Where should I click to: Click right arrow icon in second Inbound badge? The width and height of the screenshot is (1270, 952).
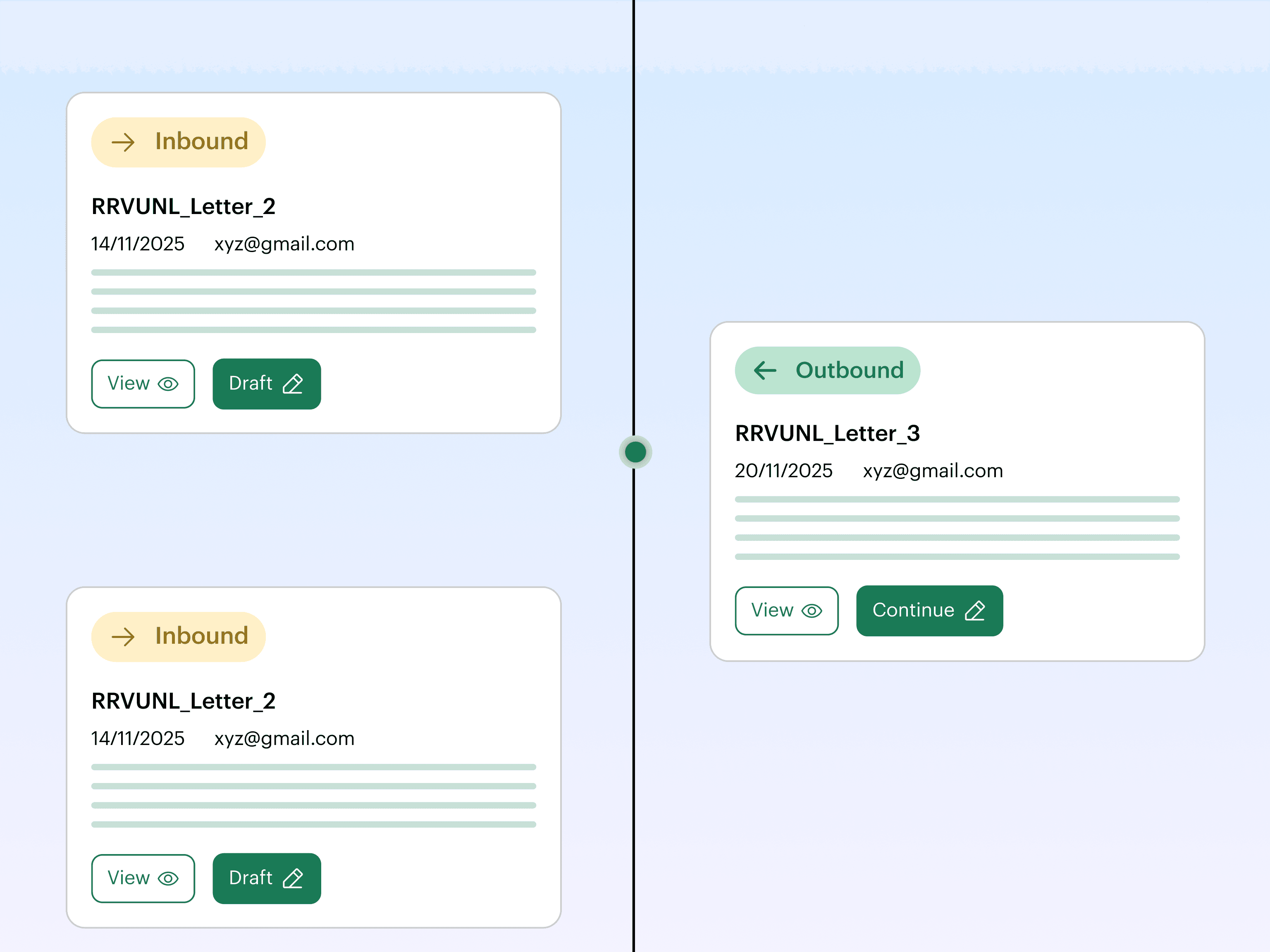(123, 637)
